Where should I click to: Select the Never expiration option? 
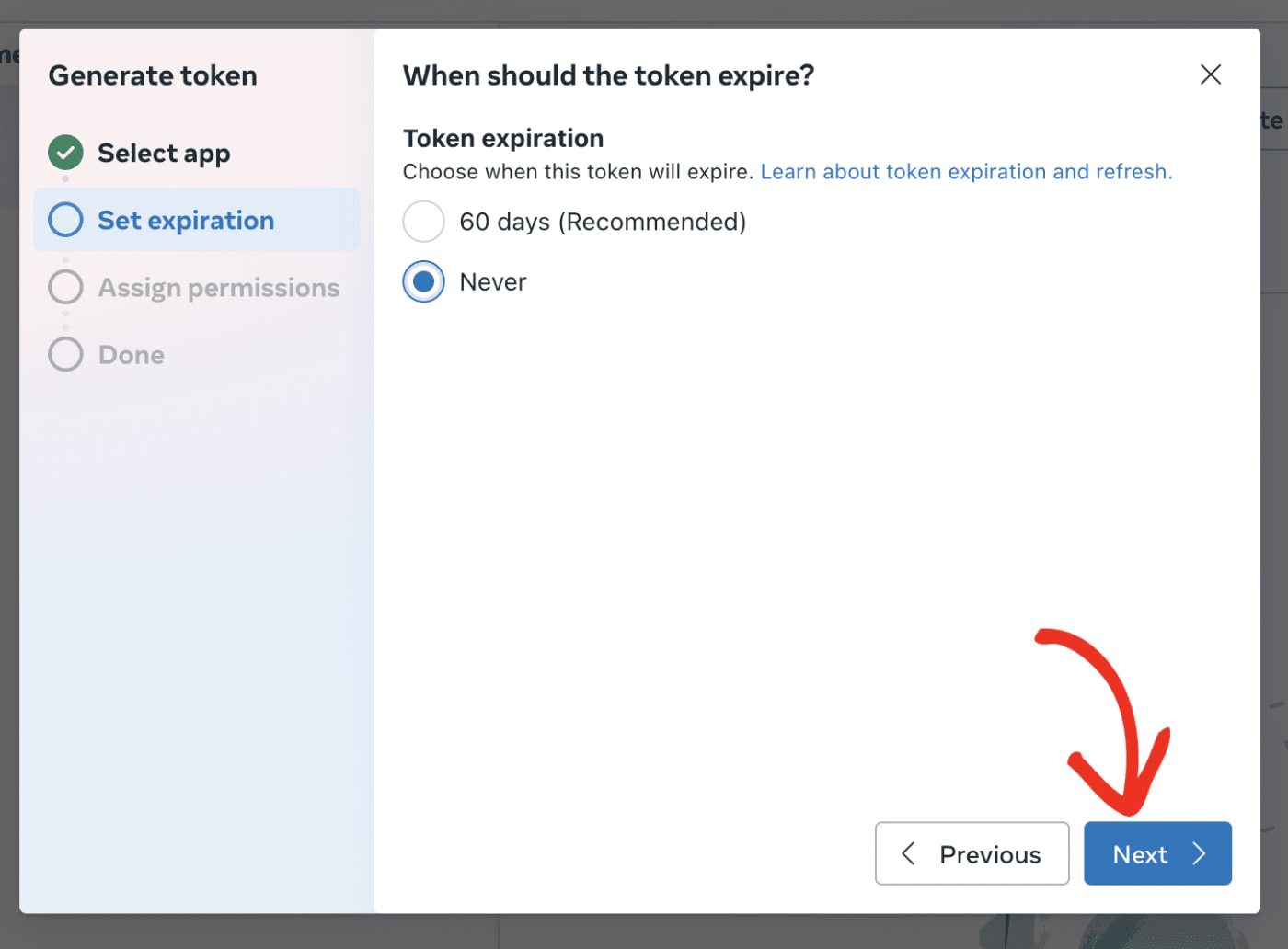[423, 281]
